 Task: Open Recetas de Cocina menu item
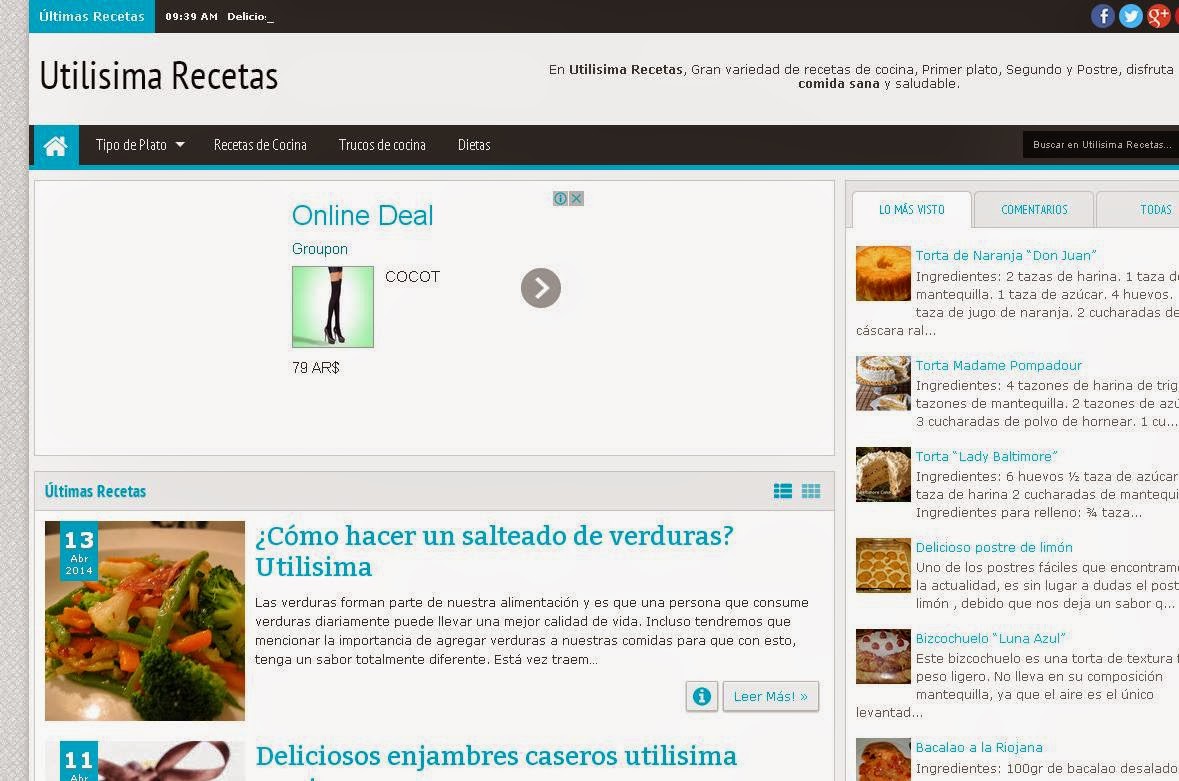pyautogui.click(x=260, y=145)
